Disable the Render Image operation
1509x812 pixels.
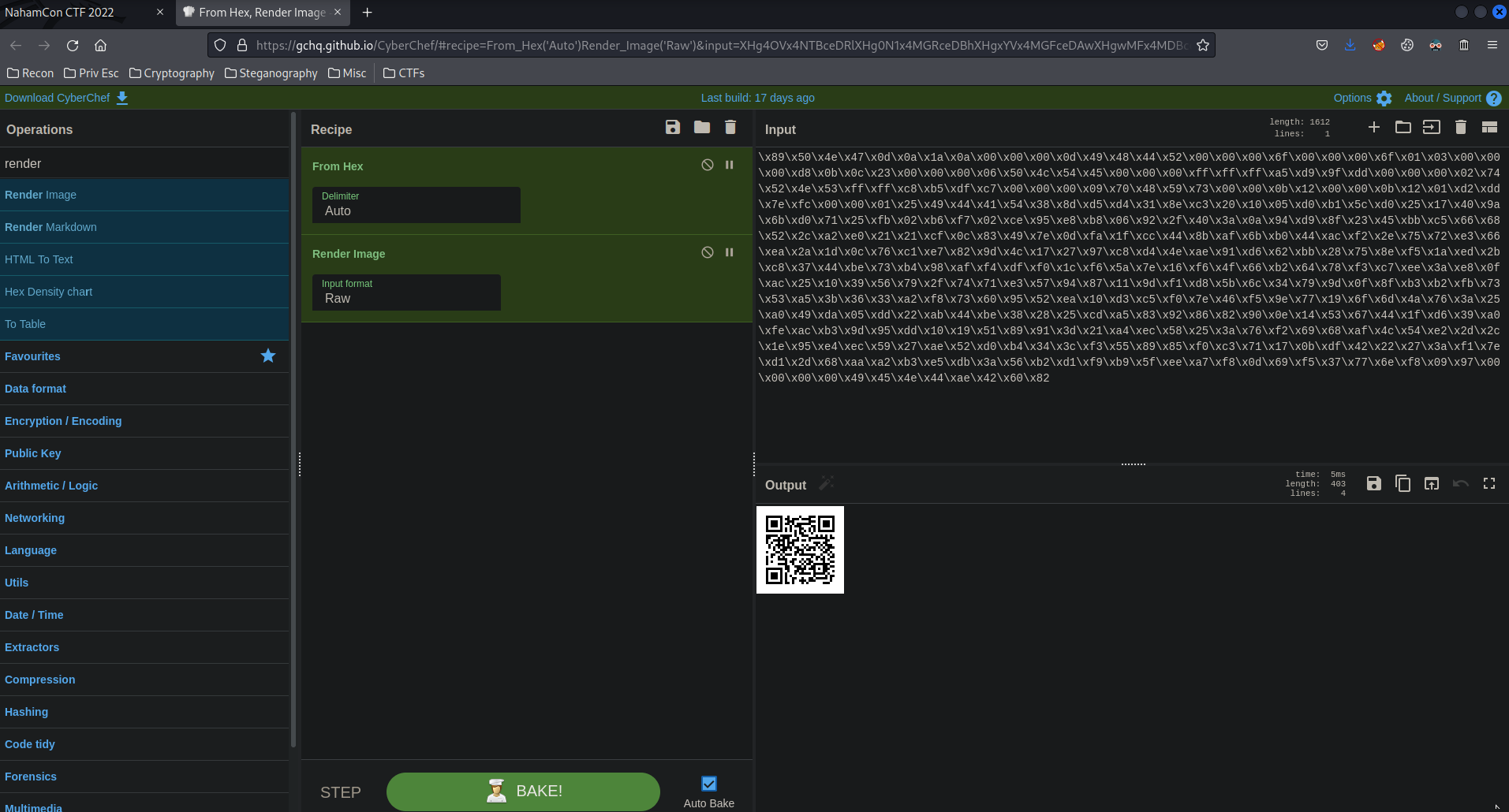point(708,252)
